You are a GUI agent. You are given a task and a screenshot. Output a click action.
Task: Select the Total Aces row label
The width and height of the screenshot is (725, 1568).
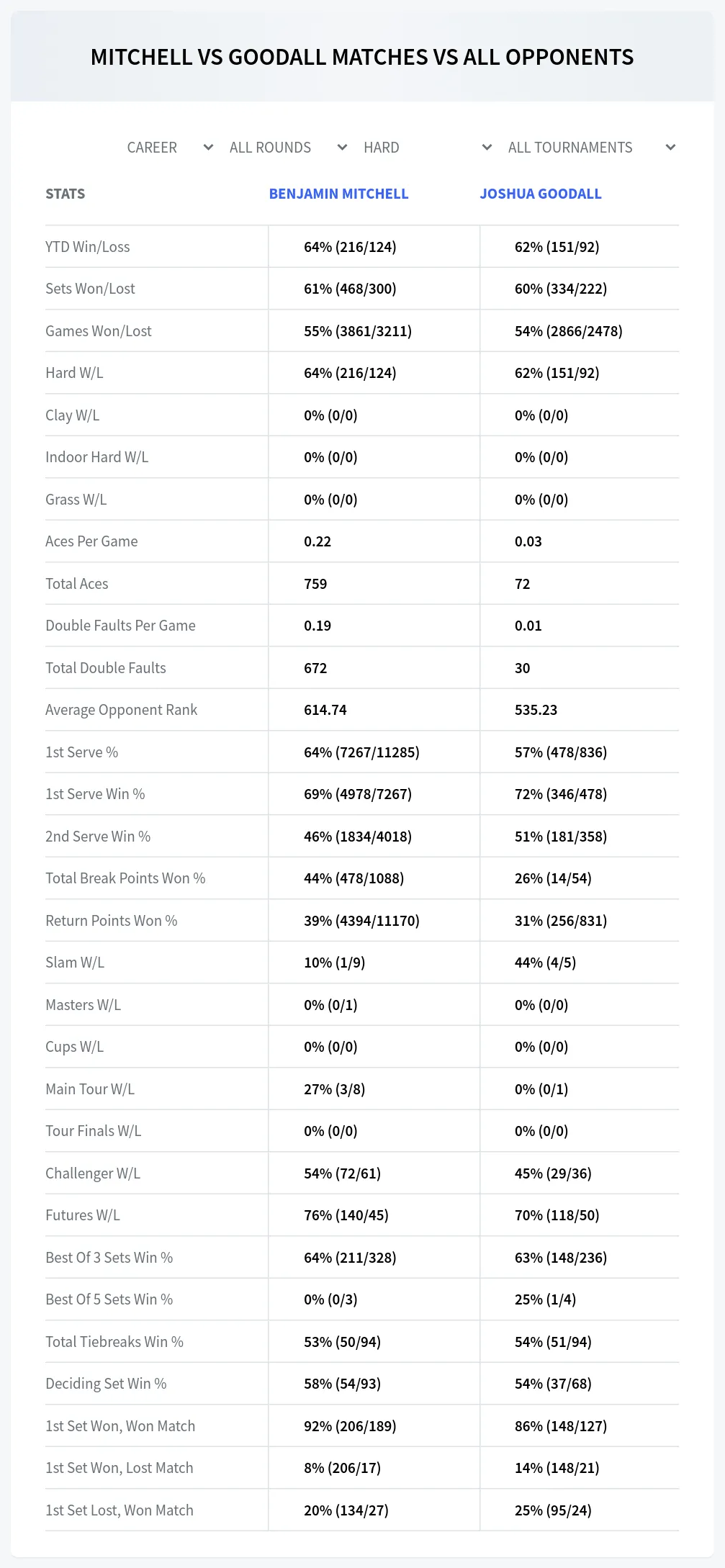click(77, 584)
